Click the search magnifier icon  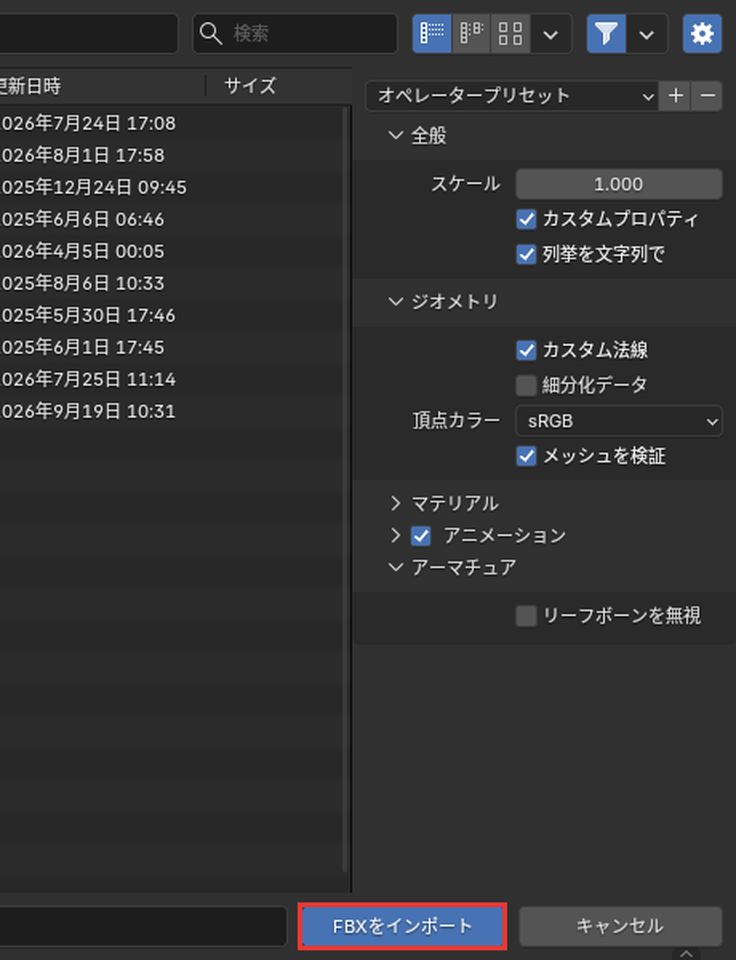click(211, 33)
